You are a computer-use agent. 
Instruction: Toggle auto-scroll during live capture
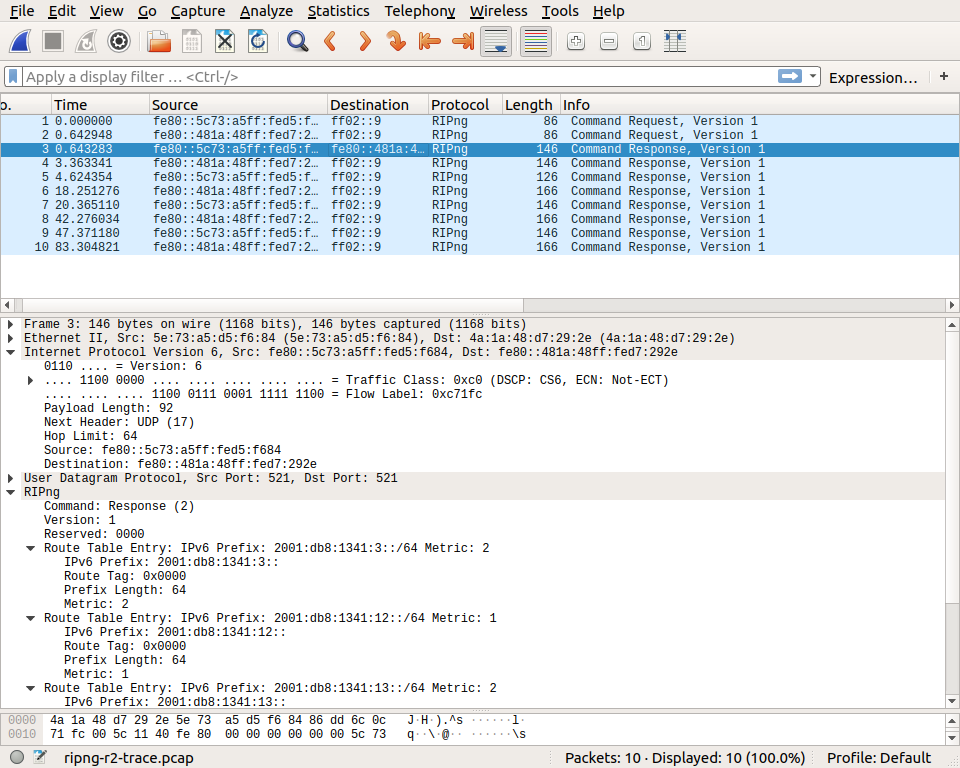[x=496, y=42]
